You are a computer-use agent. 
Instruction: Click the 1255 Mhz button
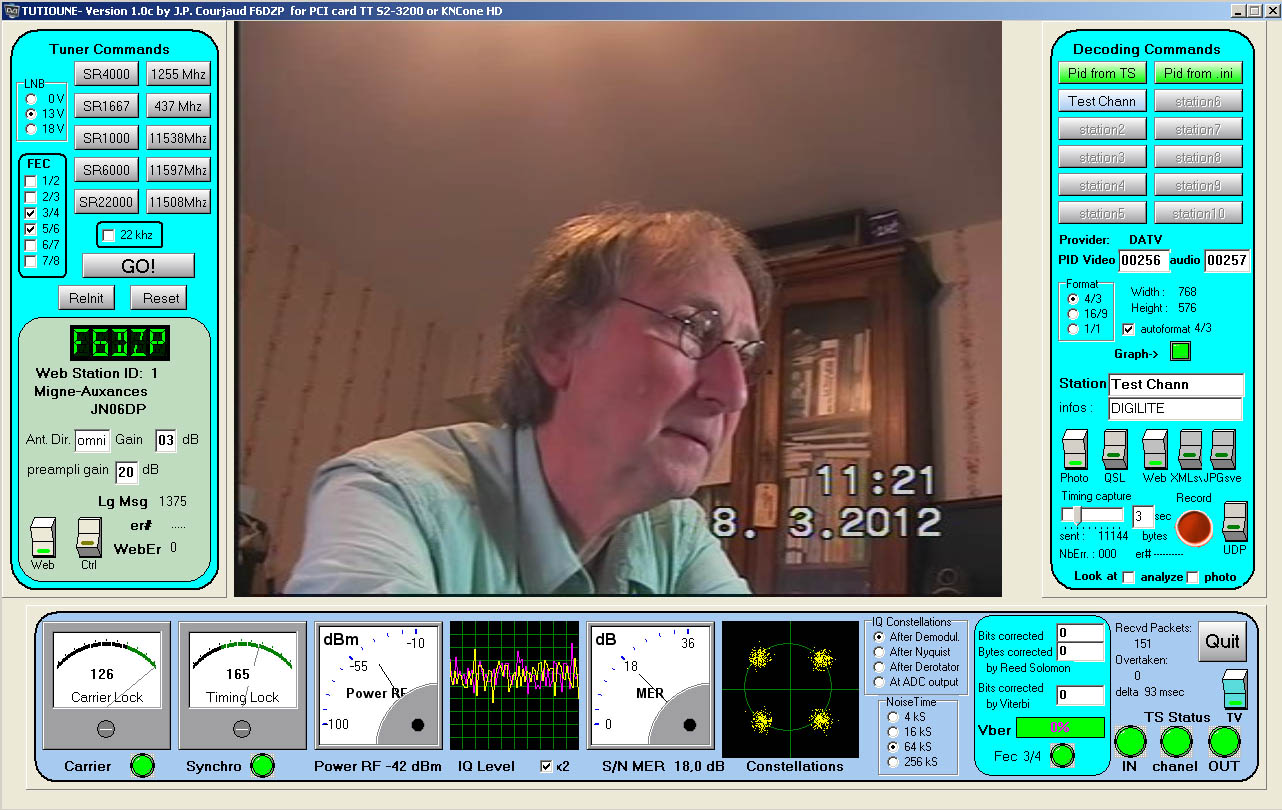(x=178, y=74)
